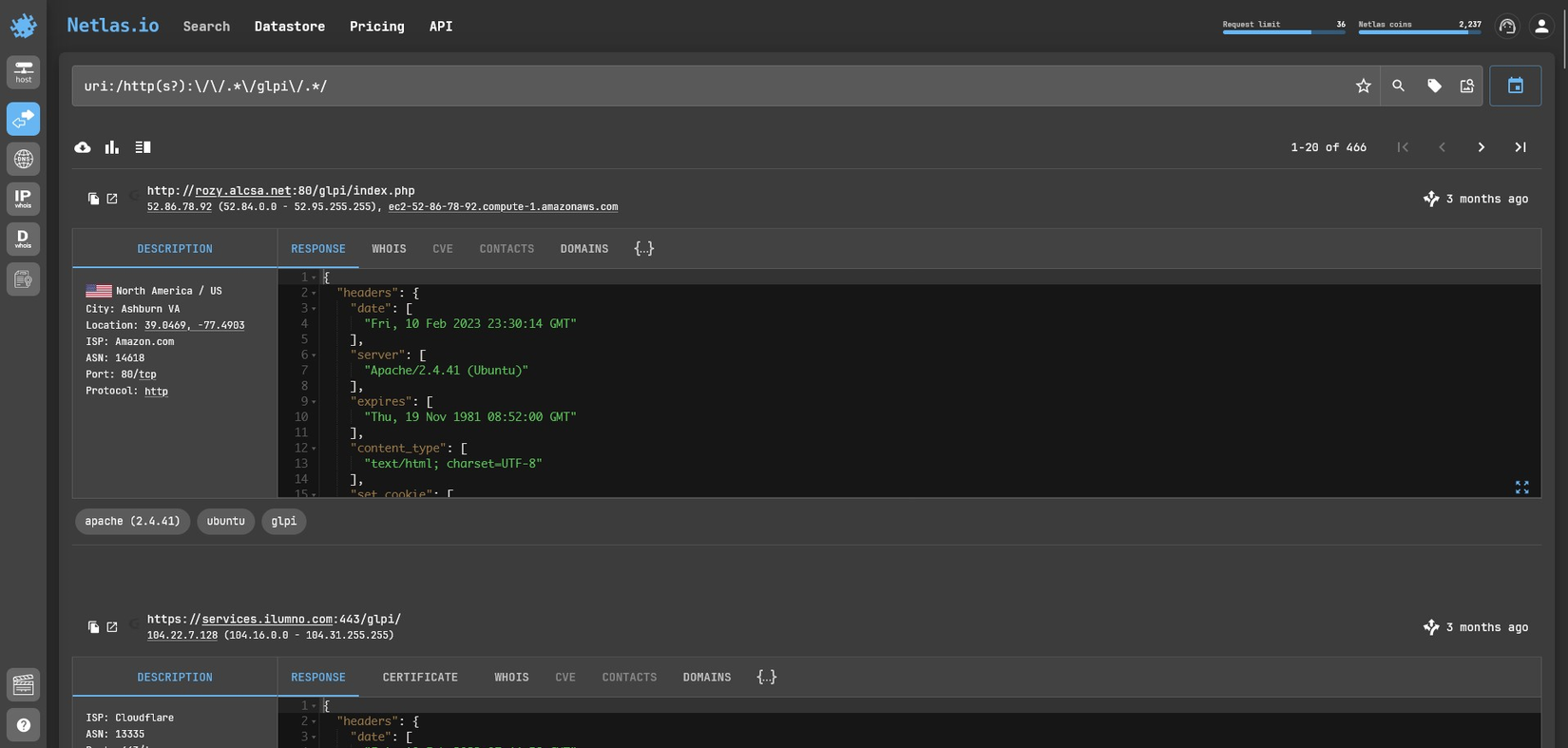Open the ec2-52-86-78-92.compute-1.amazonaws.com link
The height and width of the screenshot is (748, 1568).
(503, 207)
